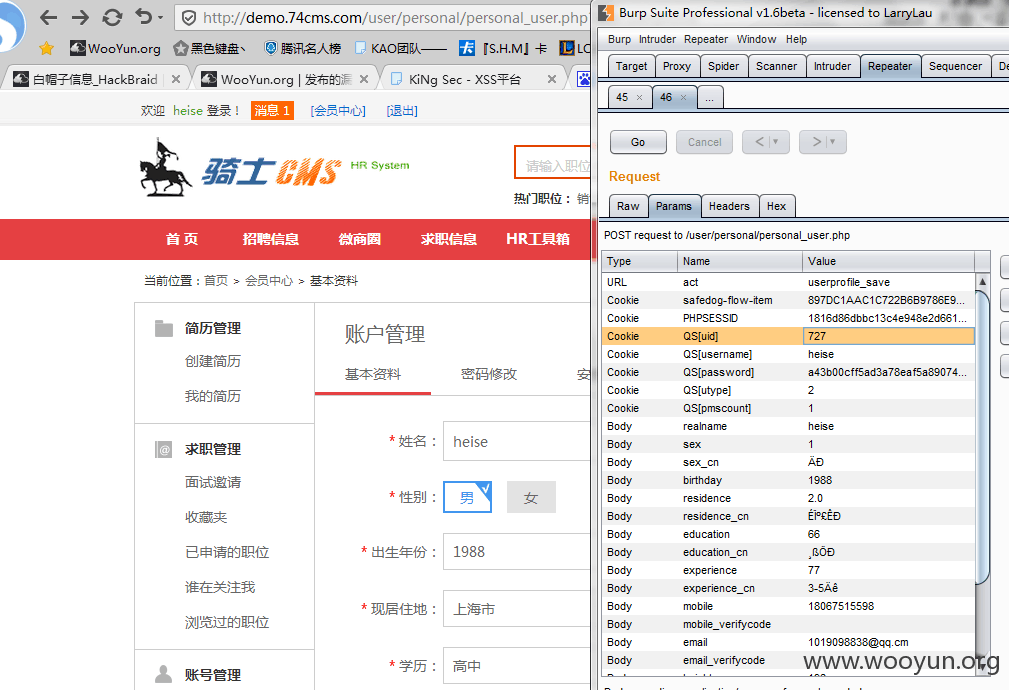Open Repeater next-request history dropdown
The height and width of the screenshot is (690, 1009).
coord(832,142)
